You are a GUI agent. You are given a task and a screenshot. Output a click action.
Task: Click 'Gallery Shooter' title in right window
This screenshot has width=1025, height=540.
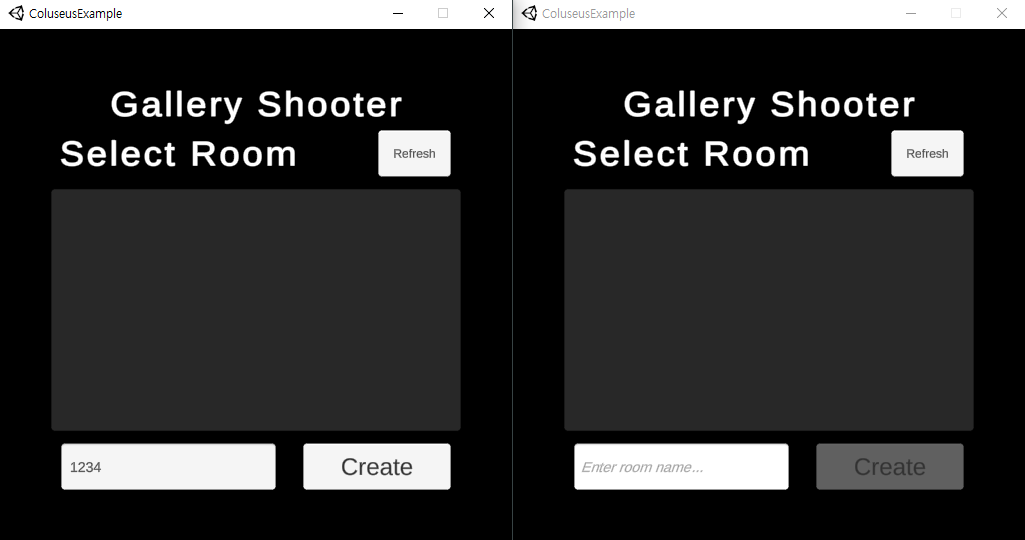pos(769,105)
